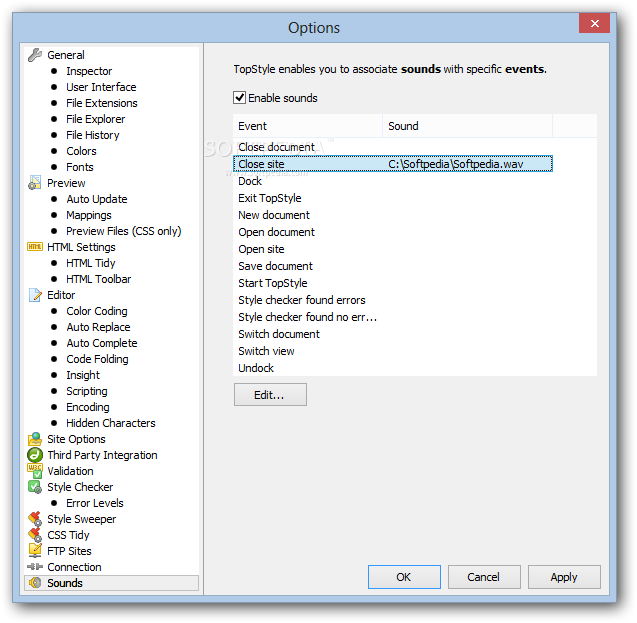Select the Switch document event
This screenshot has width=637, height=623.
click(279, 334)
